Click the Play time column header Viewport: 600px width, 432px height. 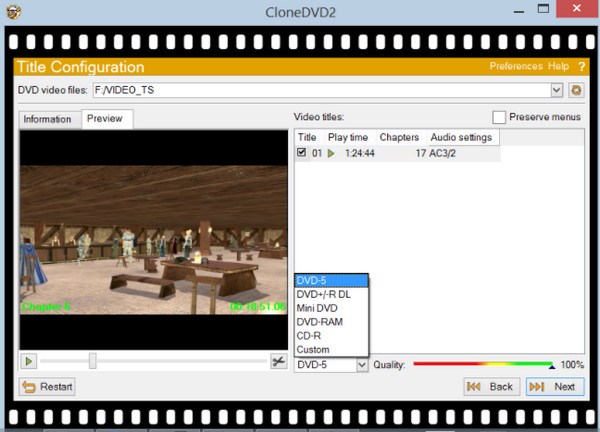350,137
